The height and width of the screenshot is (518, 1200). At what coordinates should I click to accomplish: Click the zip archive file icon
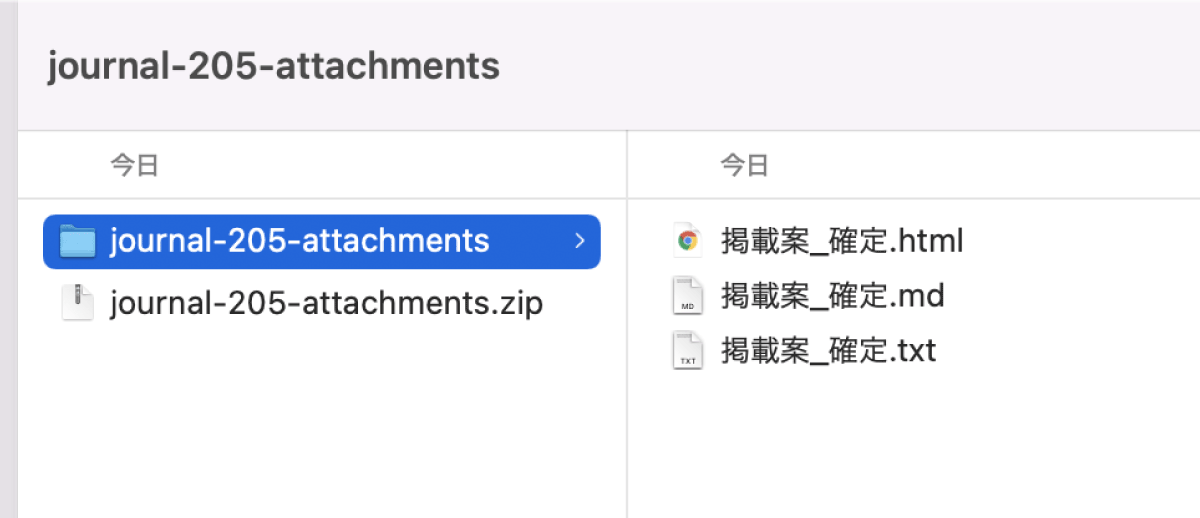(x=77, y=302)
